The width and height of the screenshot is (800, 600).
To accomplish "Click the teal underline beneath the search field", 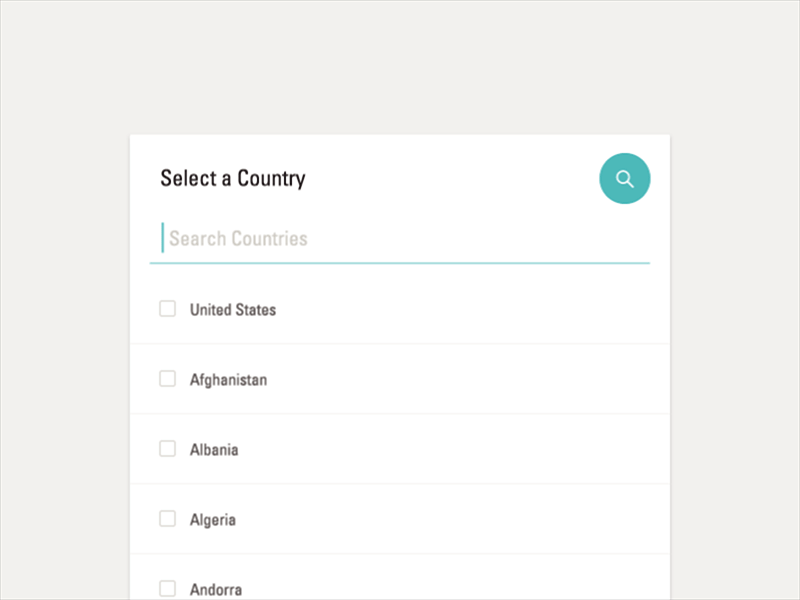I will click(x=400, y=263).
